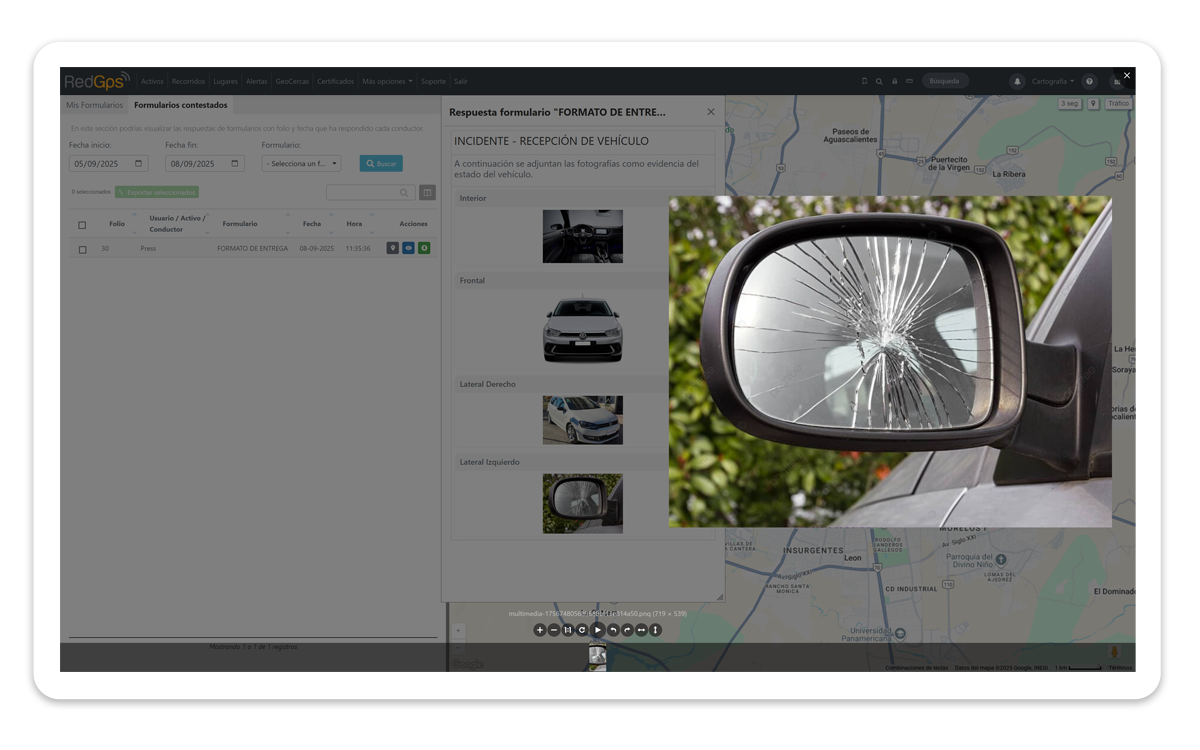The height and width of the screenshot is (750, 1200).
Task: Click the magnifier icon in the top bar
Action: click(879, 81)
